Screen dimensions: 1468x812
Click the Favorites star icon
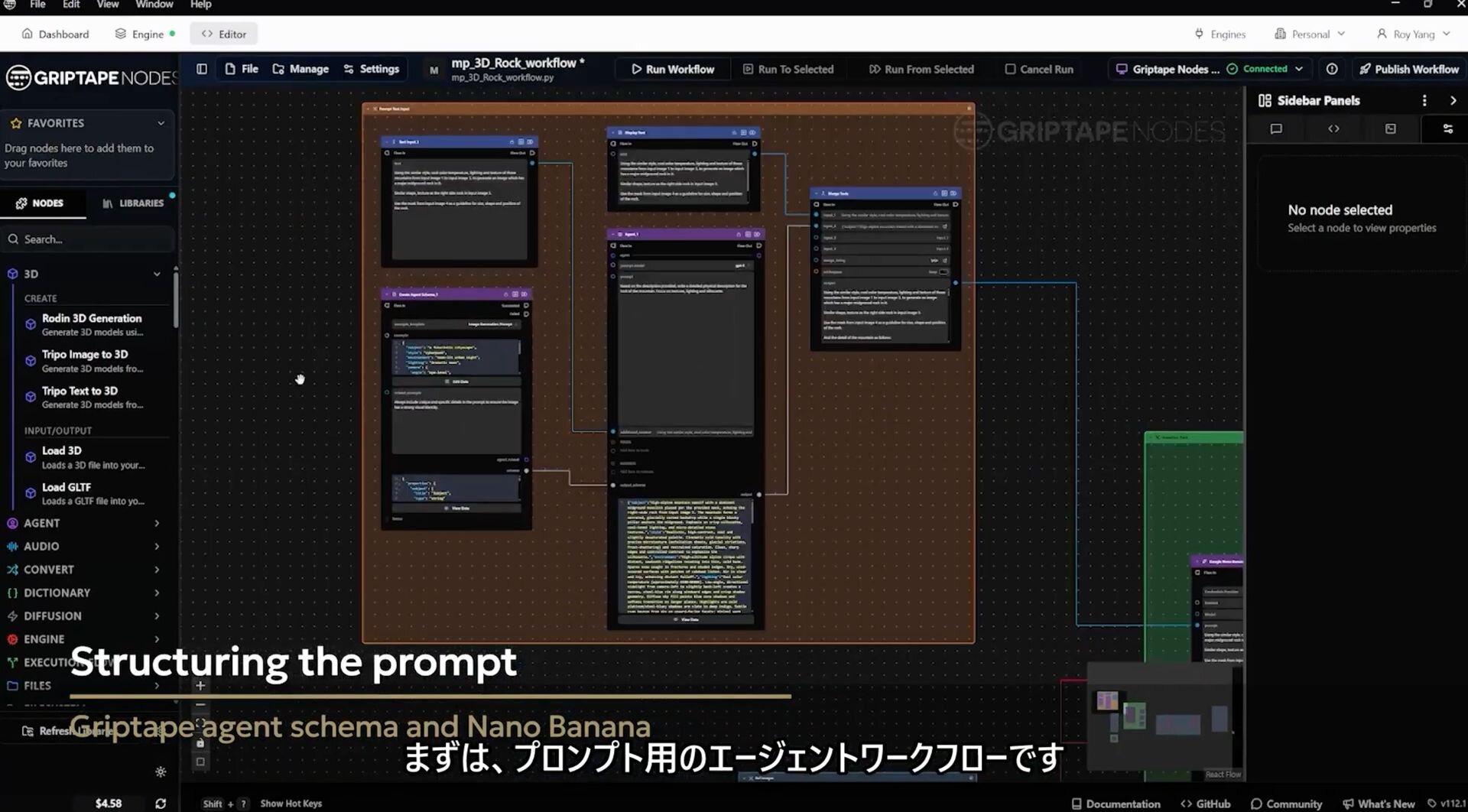coord(16,123)
